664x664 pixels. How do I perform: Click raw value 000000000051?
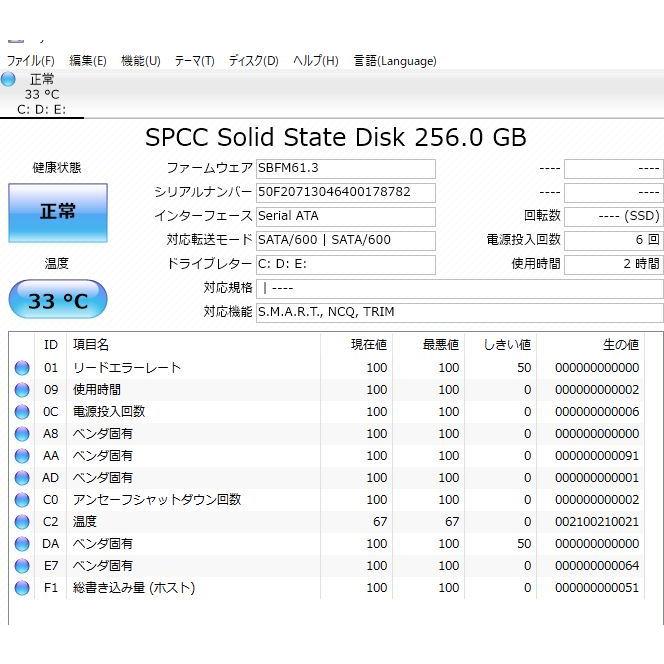[597, 588]
